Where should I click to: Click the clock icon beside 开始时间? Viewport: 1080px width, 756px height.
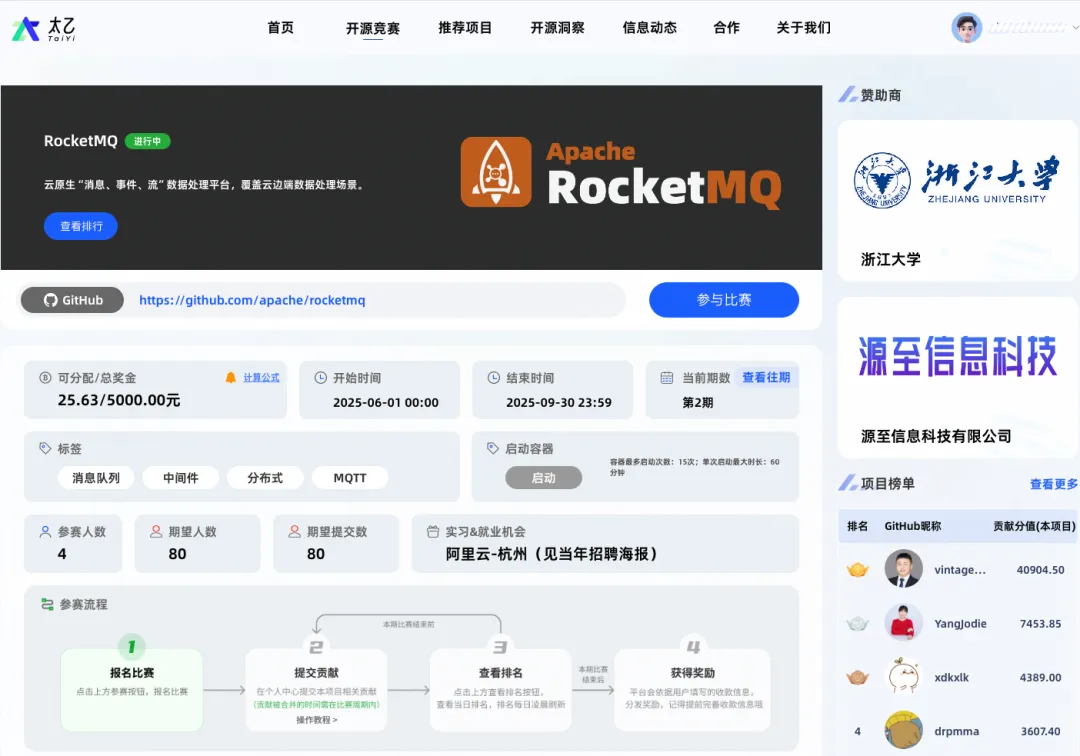(x=320, y=377)
